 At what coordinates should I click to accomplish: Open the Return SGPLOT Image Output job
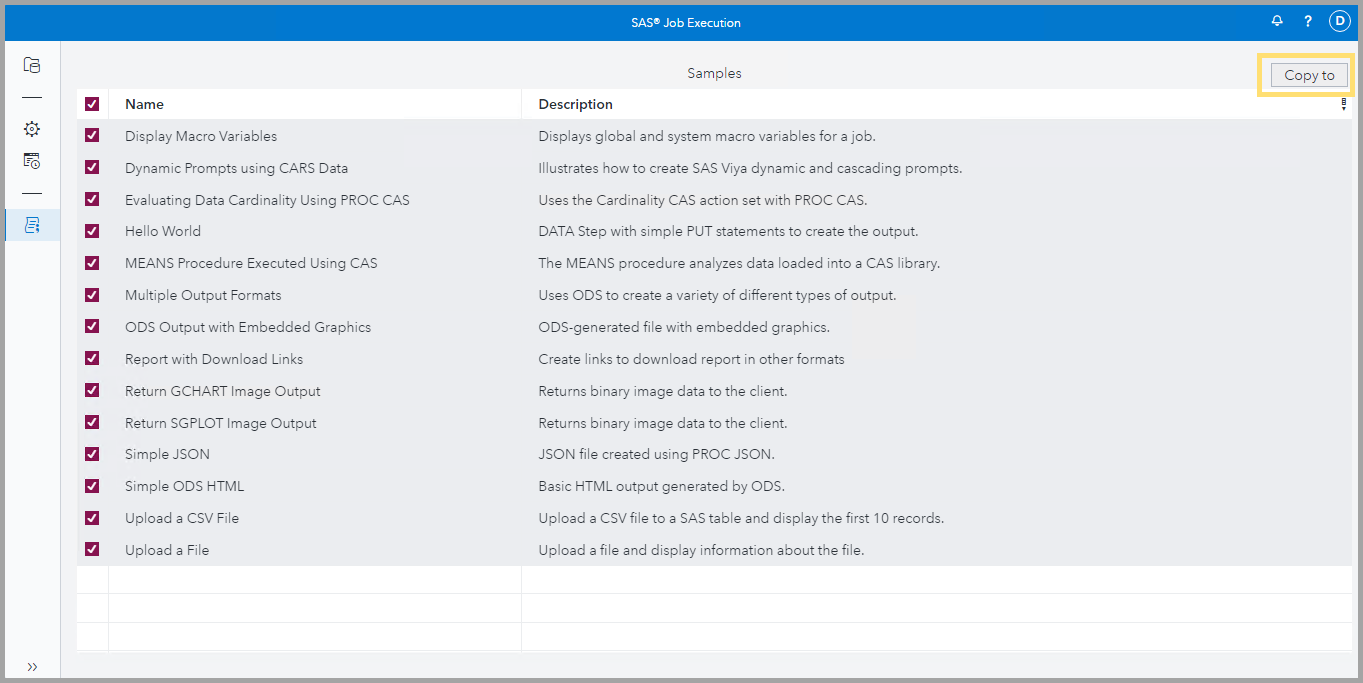(220, 422)
